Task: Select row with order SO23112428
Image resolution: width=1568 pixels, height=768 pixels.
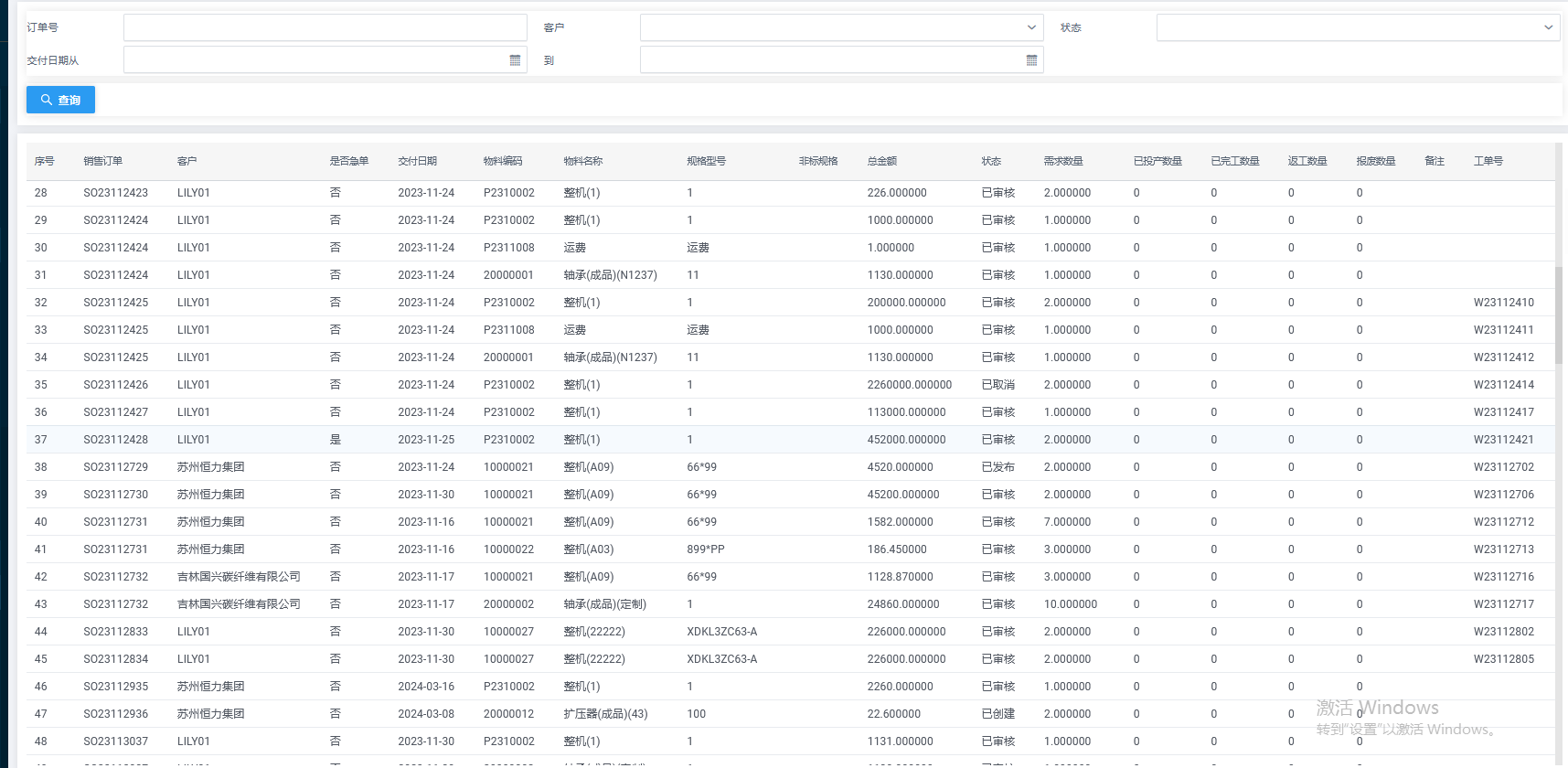Action: pyautogui.click(x=116, y=440)
